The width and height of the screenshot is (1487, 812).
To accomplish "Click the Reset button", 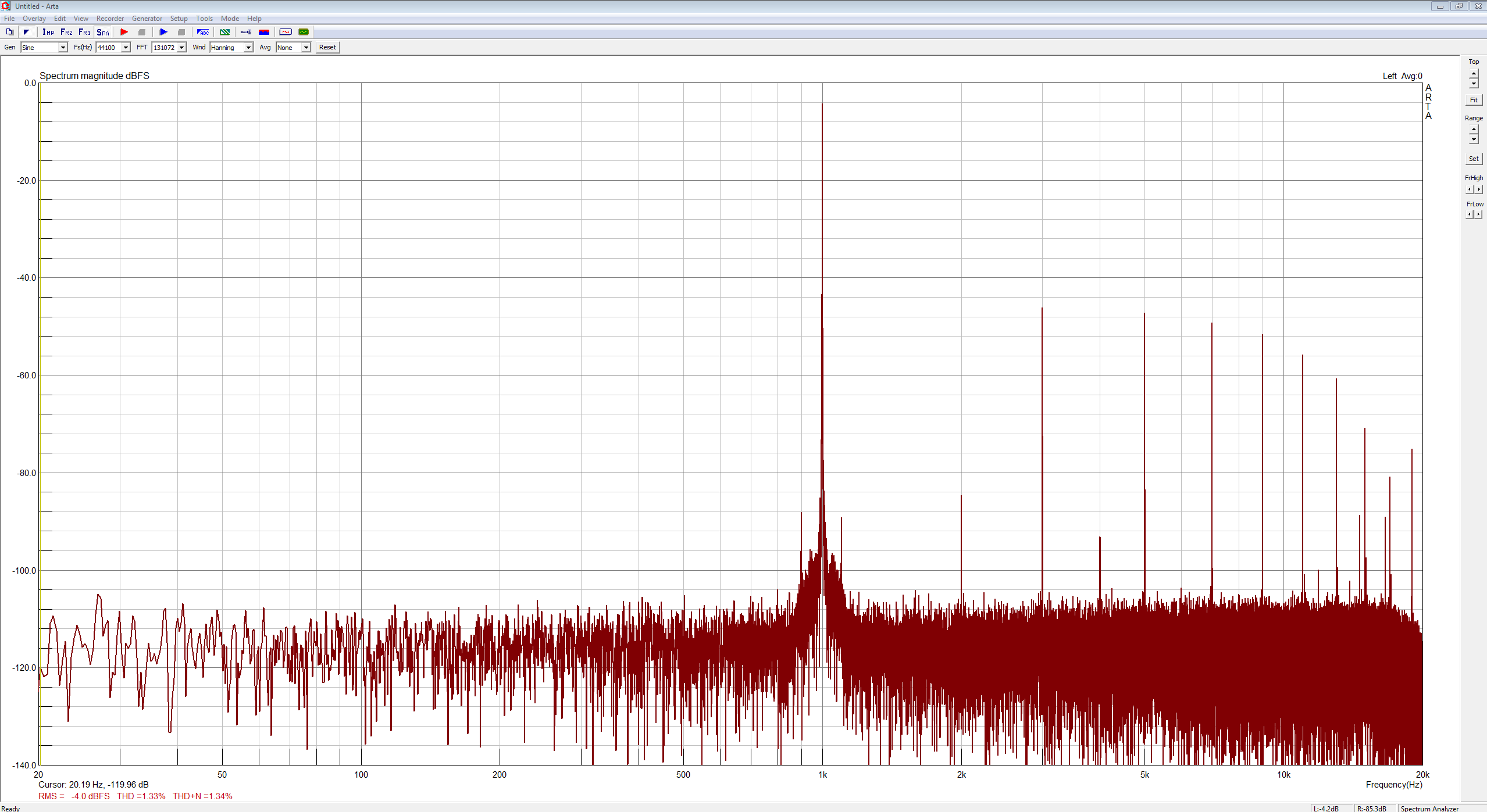I will [x=327, y=48].
